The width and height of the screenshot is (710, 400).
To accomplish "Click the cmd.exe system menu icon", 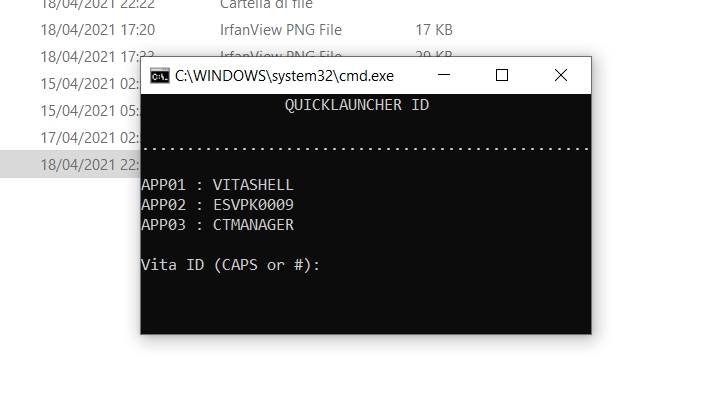I will pos(159,76).
